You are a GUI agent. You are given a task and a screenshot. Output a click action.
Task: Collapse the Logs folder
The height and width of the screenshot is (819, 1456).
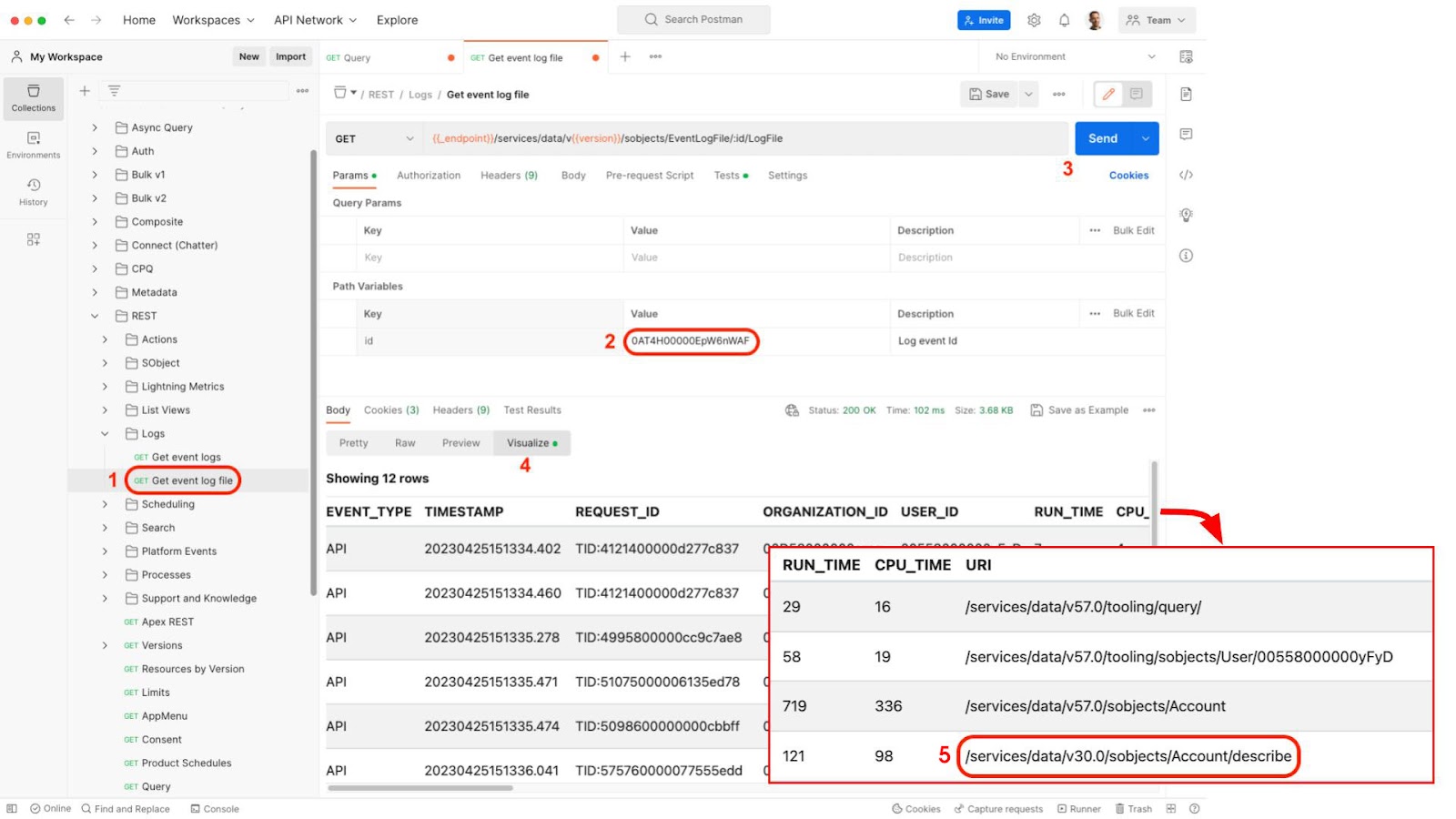click(x=105, y=434)
